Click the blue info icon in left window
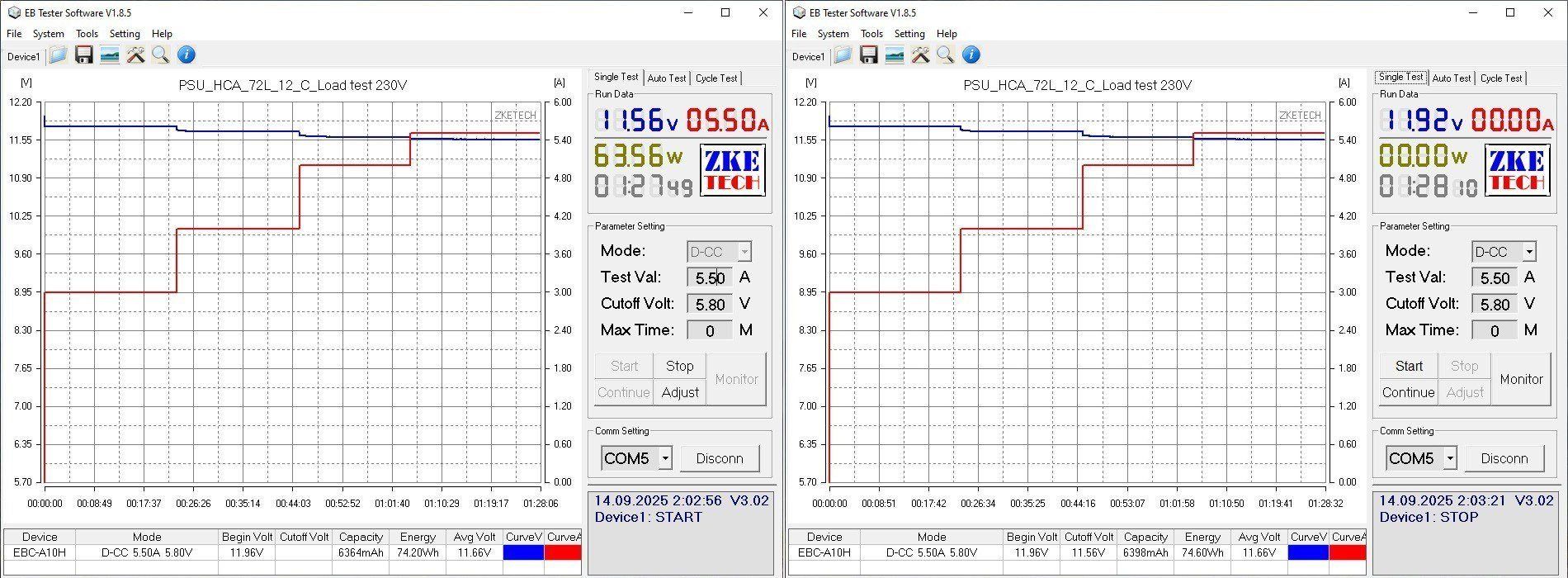Screen dimensions: 1568x578 pyautogui.click(x=187, y=55)
